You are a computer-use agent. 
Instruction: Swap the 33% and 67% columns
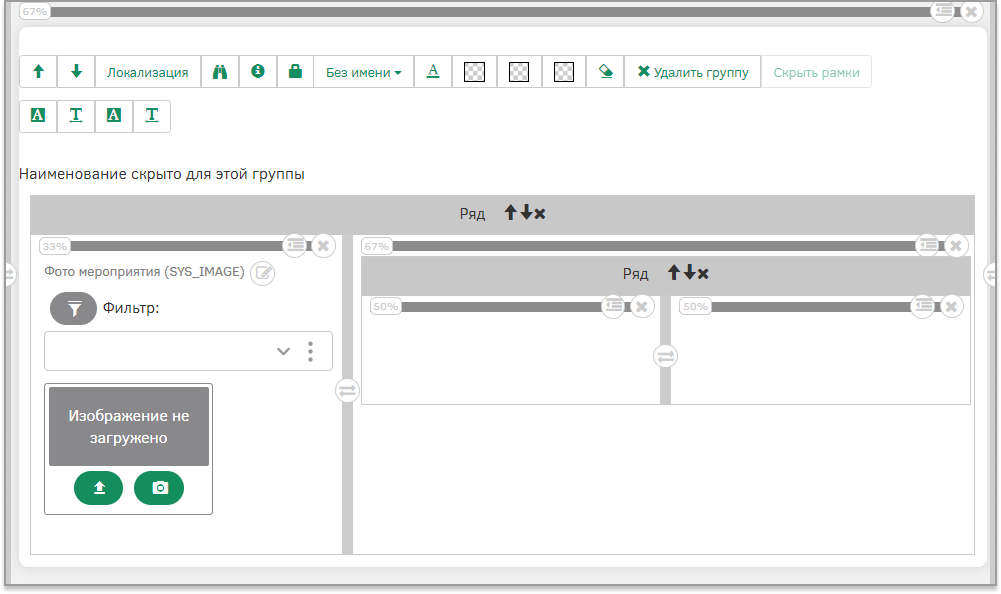click(x=347, y=390)
